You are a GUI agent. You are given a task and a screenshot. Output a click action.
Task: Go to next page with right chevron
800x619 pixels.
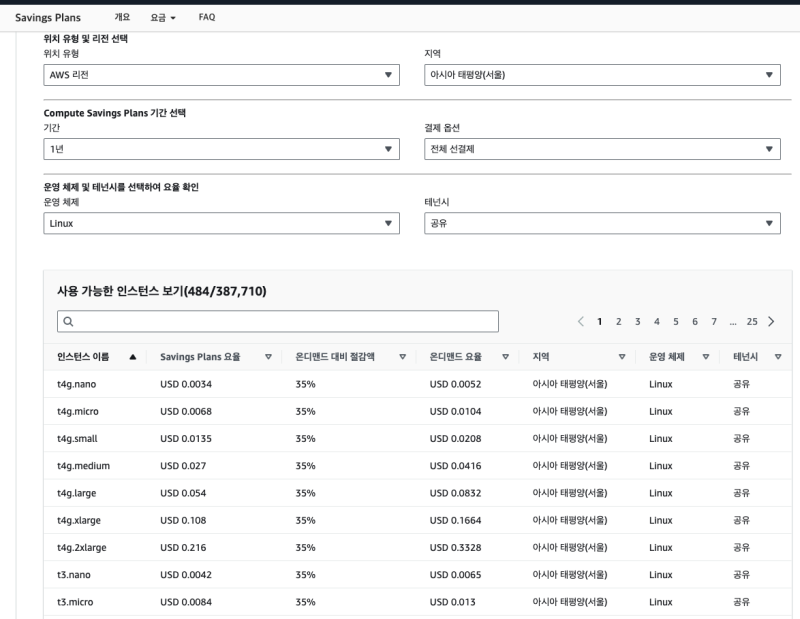point(771,321)
